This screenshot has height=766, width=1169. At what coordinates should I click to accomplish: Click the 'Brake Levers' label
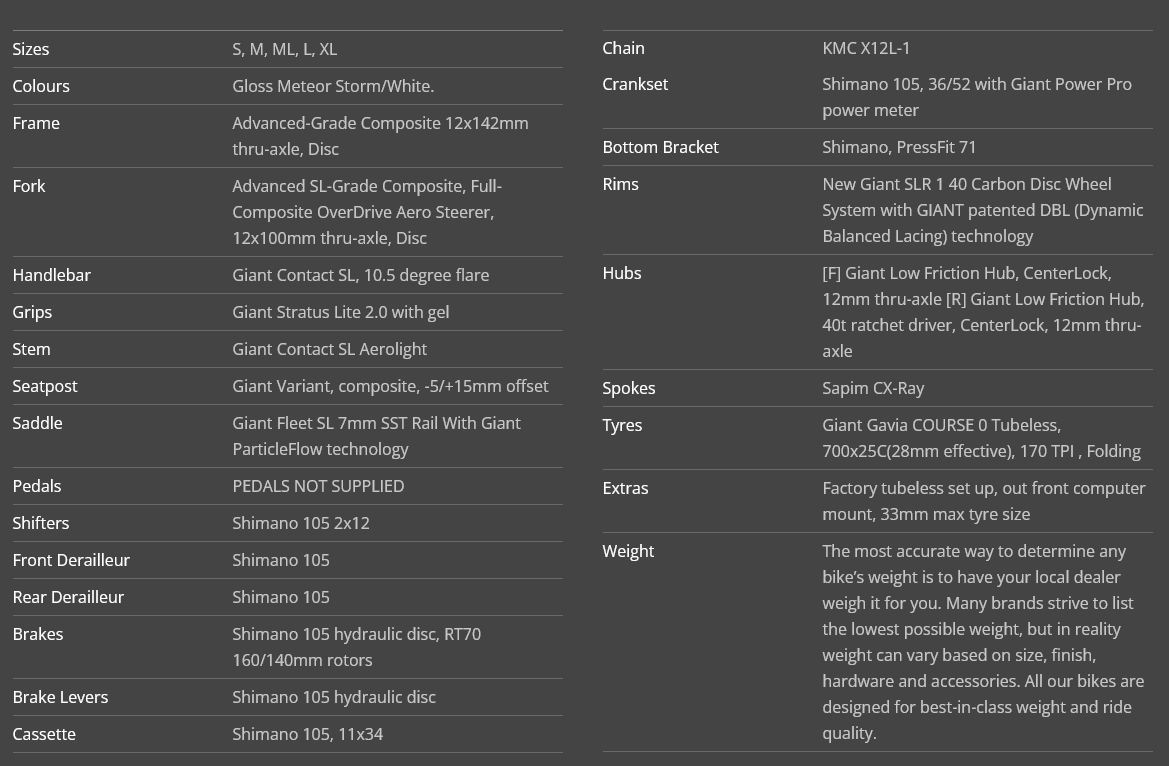click(60, 697)
